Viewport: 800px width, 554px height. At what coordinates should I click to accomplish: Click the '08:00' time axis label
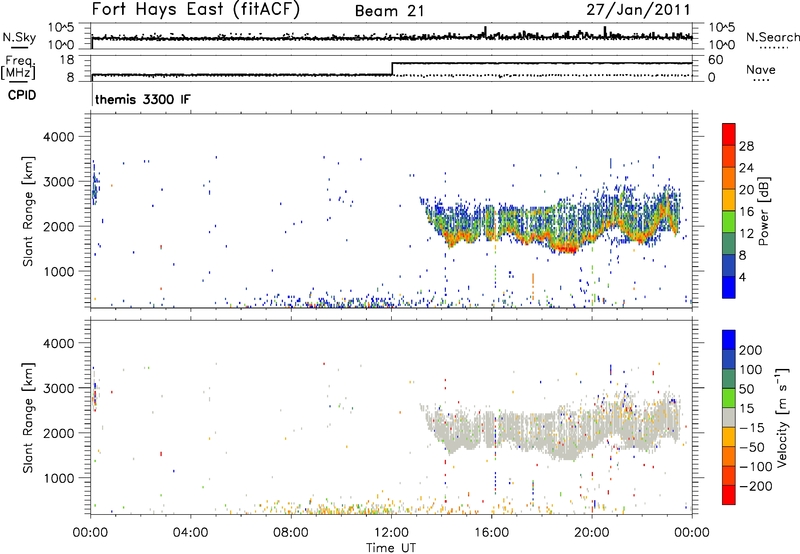[290, 533]
